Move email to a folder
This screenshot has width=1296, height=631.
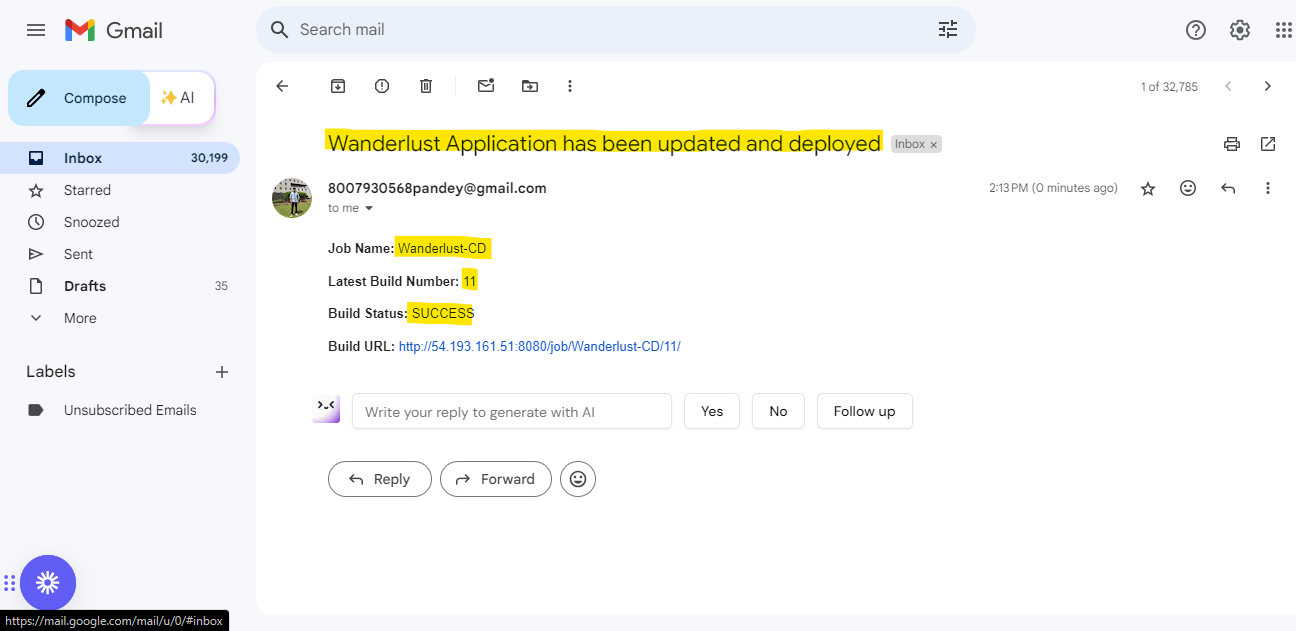pyautogui.click(x=530, y=86)
